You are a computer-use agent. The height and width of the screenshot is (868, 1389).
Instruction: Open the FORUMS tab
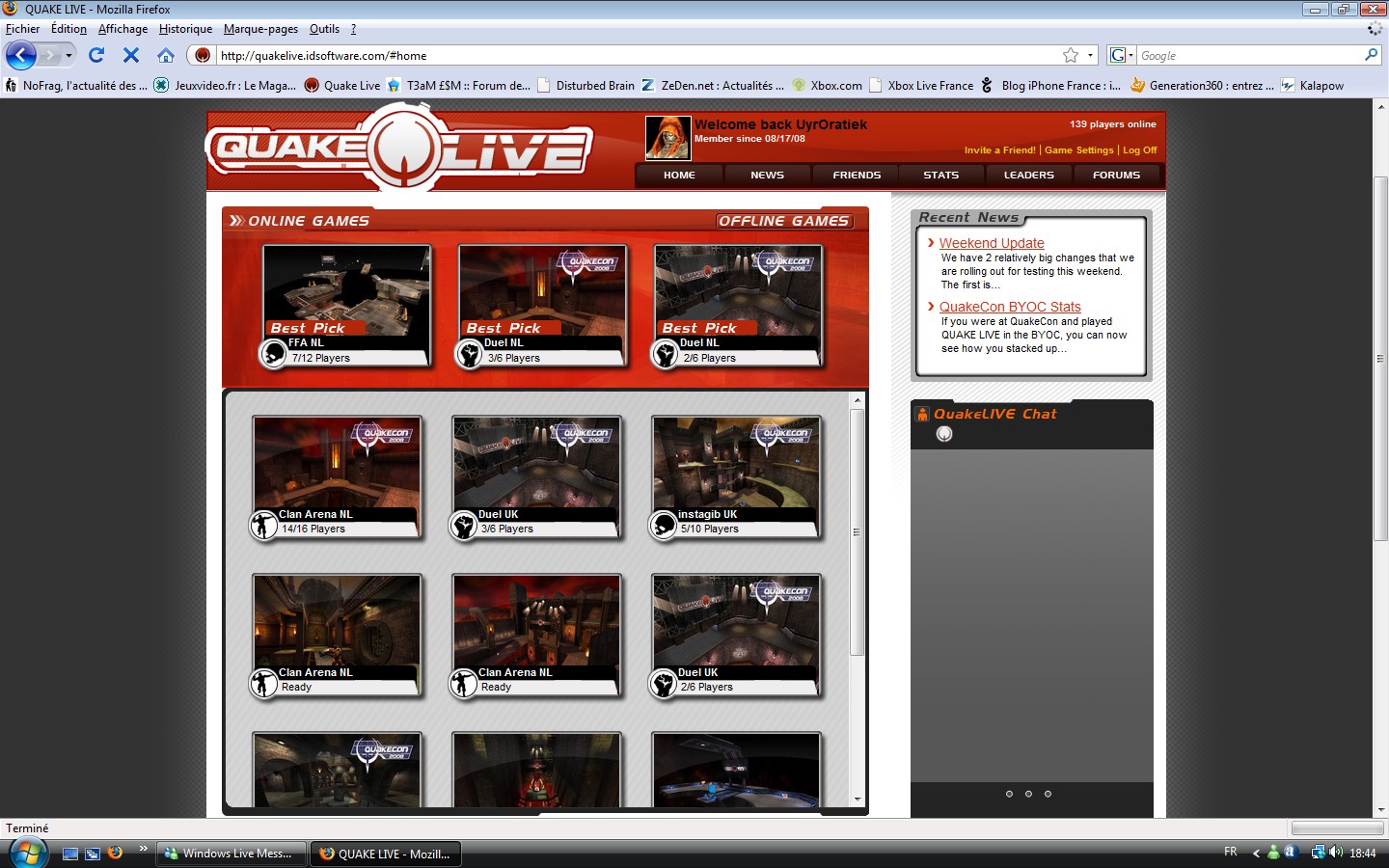[1116, 176]
